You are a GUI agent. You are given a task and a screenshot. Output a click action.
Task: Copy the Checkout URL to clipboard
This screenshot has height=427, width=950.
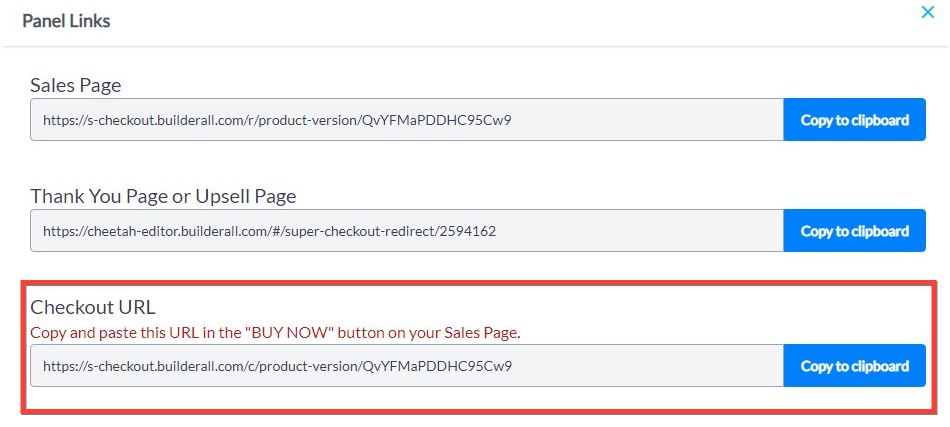click(854, 365)
